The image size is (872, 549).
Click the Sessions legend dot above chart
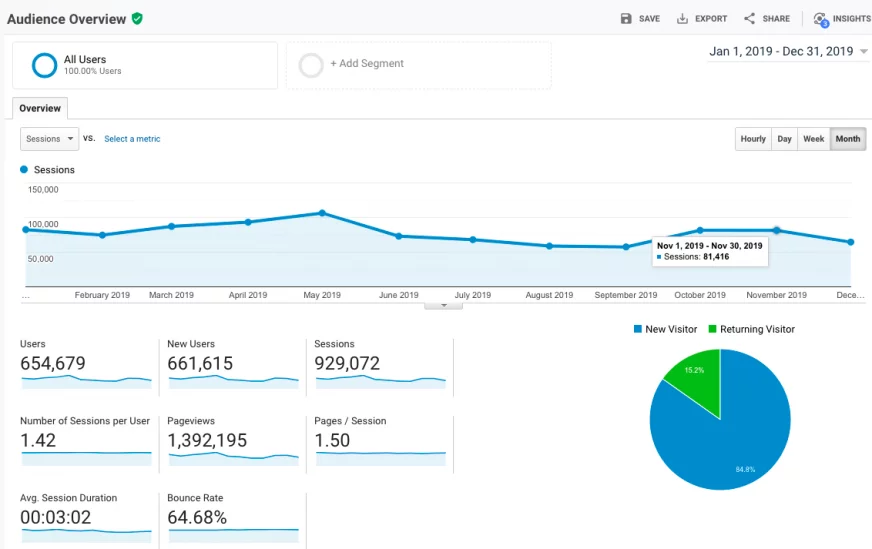coord(25,170)
